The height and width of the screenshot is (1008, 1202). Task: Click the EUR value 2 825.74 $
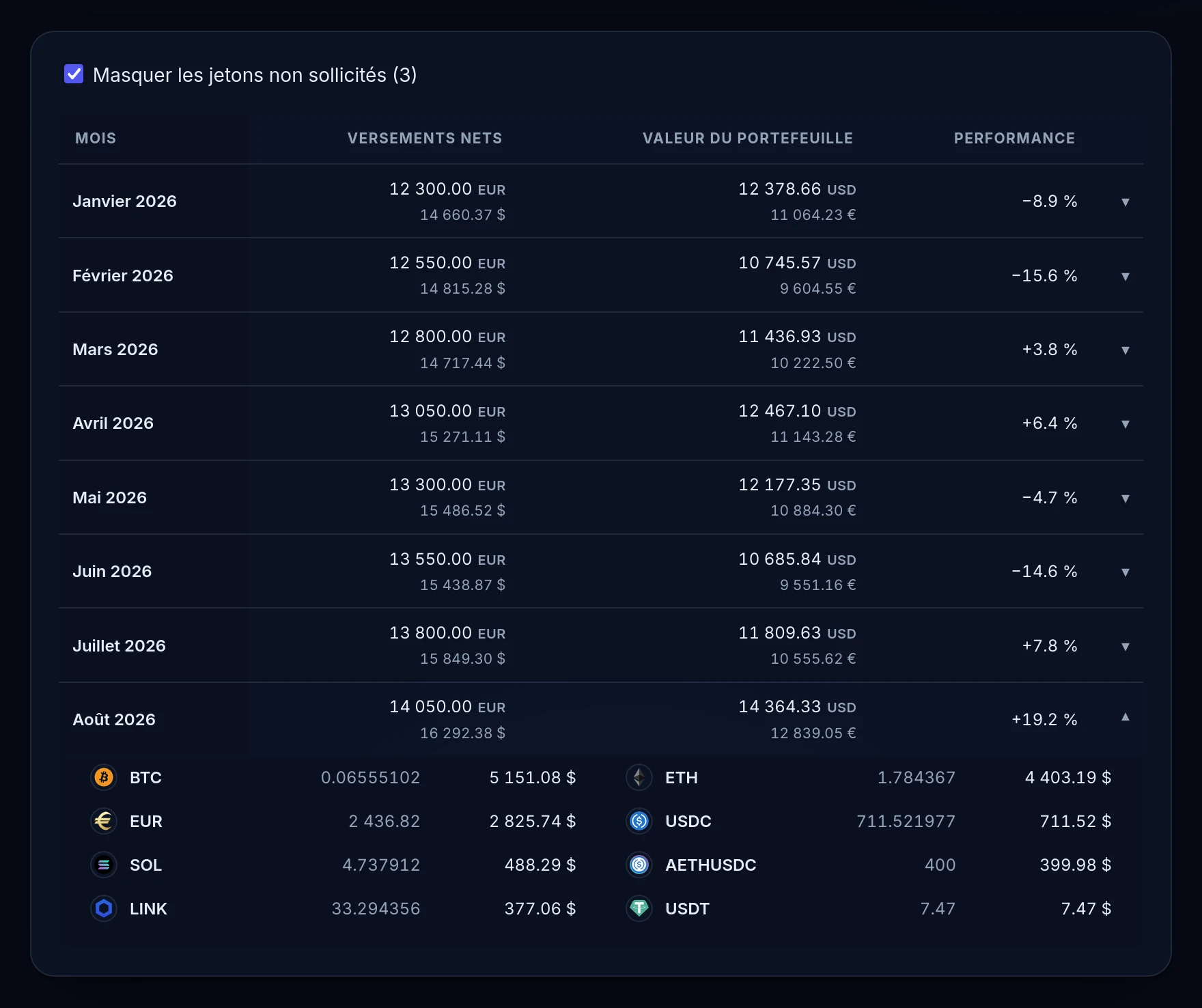click(x=533, y=821)
